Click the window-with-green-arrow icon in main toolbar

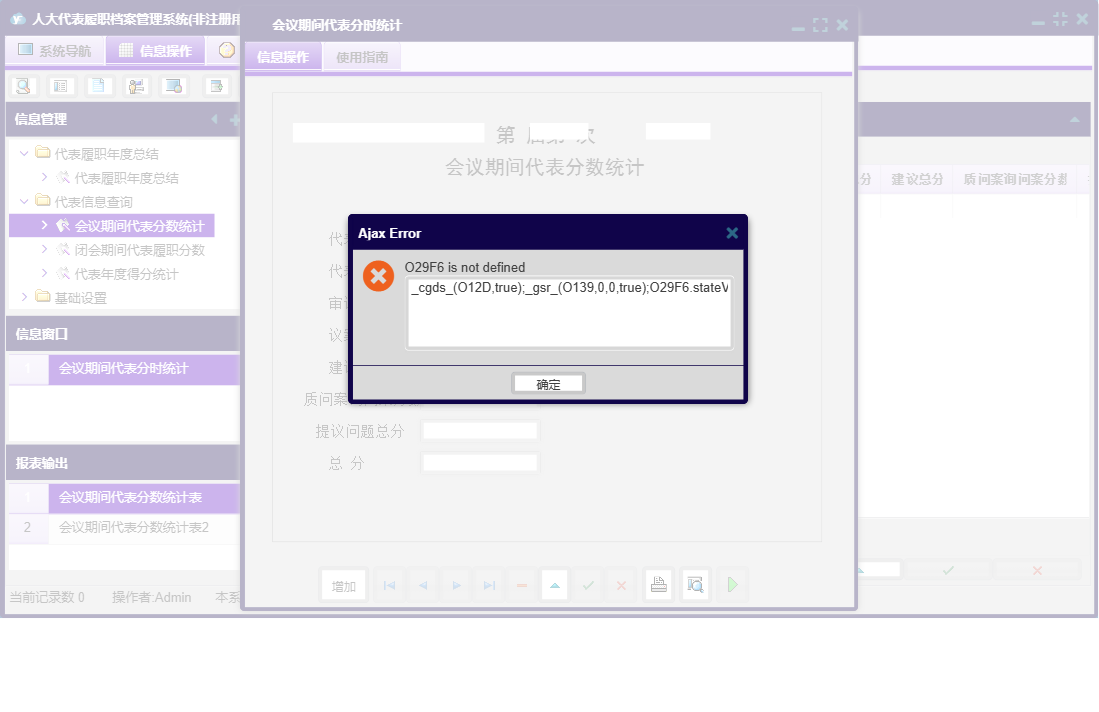(x=217, y=86)
